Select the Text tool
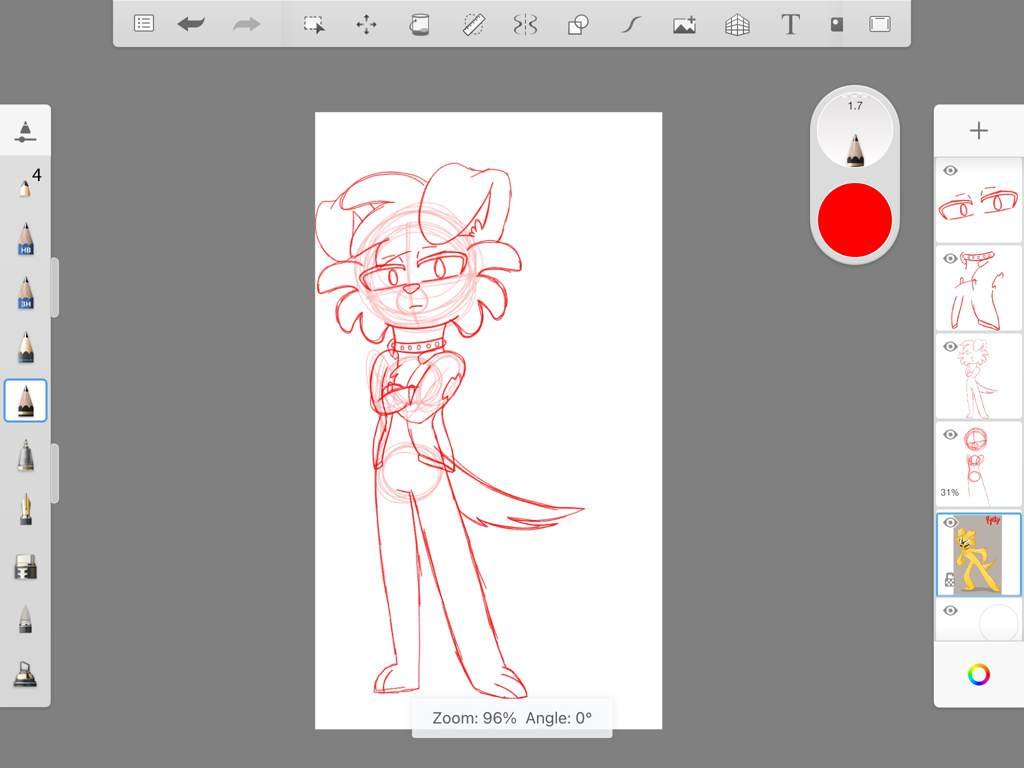1024x768 pixels. tap(790, 24)
